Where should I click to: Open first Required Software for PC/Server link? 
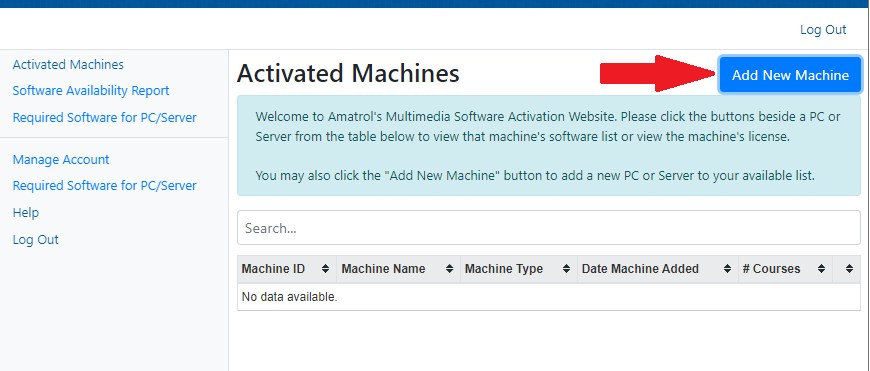click(104, 118)
